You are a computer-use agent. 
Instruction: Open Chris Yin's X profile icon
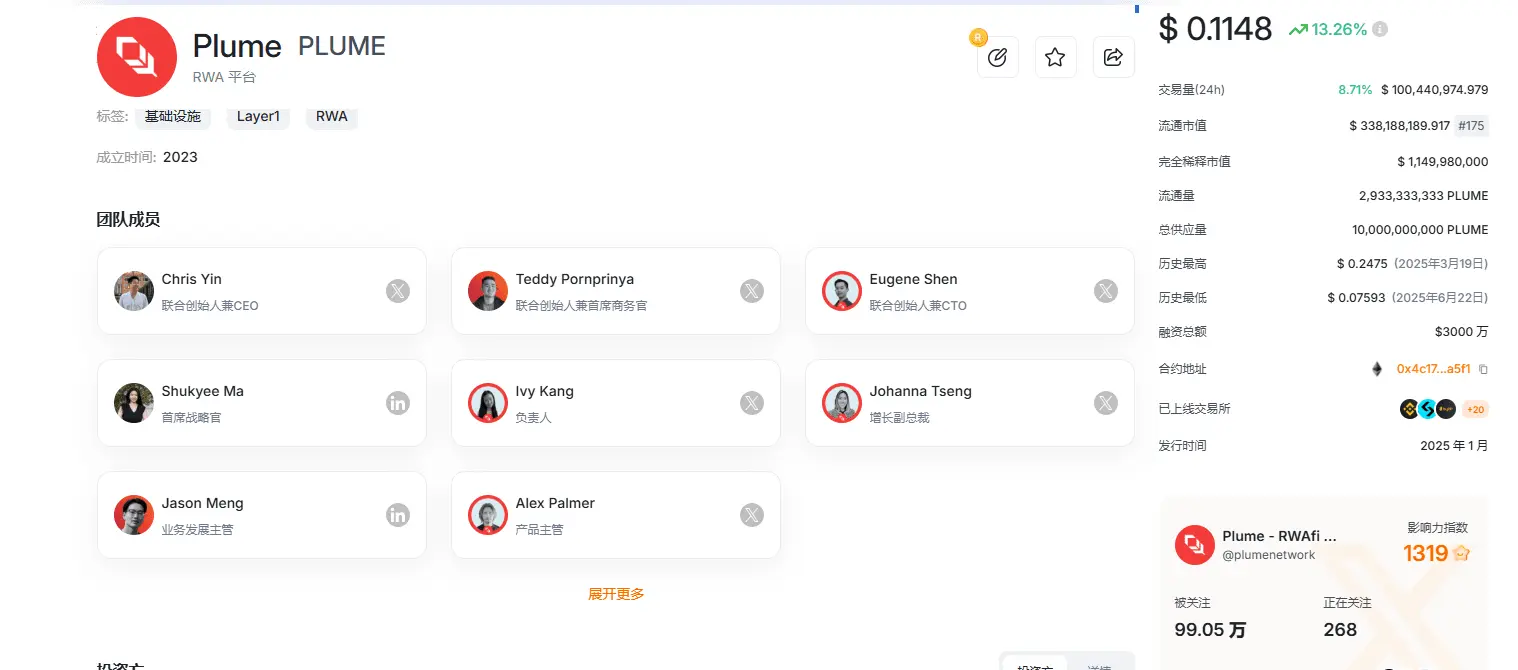pyautogui.click(x=398, y=291)
